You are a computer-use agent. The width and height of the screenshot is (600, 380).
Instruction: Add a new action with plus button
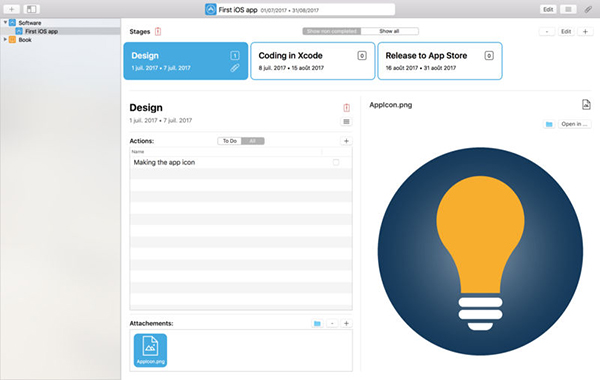346,141
